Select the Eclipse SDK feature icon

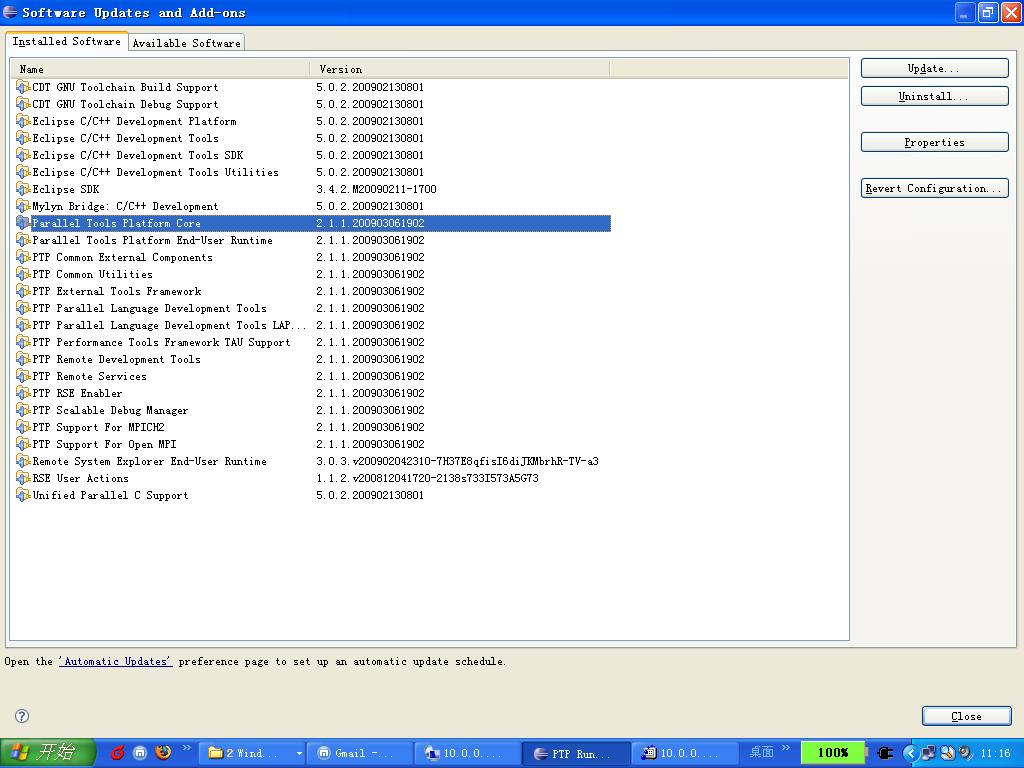point(23,189)
